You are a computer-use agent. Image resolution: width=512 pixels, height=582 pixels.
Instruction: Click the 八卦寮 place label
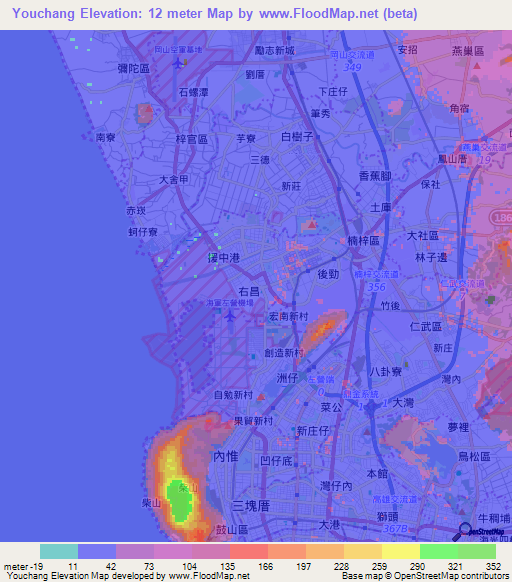[385, 372]
